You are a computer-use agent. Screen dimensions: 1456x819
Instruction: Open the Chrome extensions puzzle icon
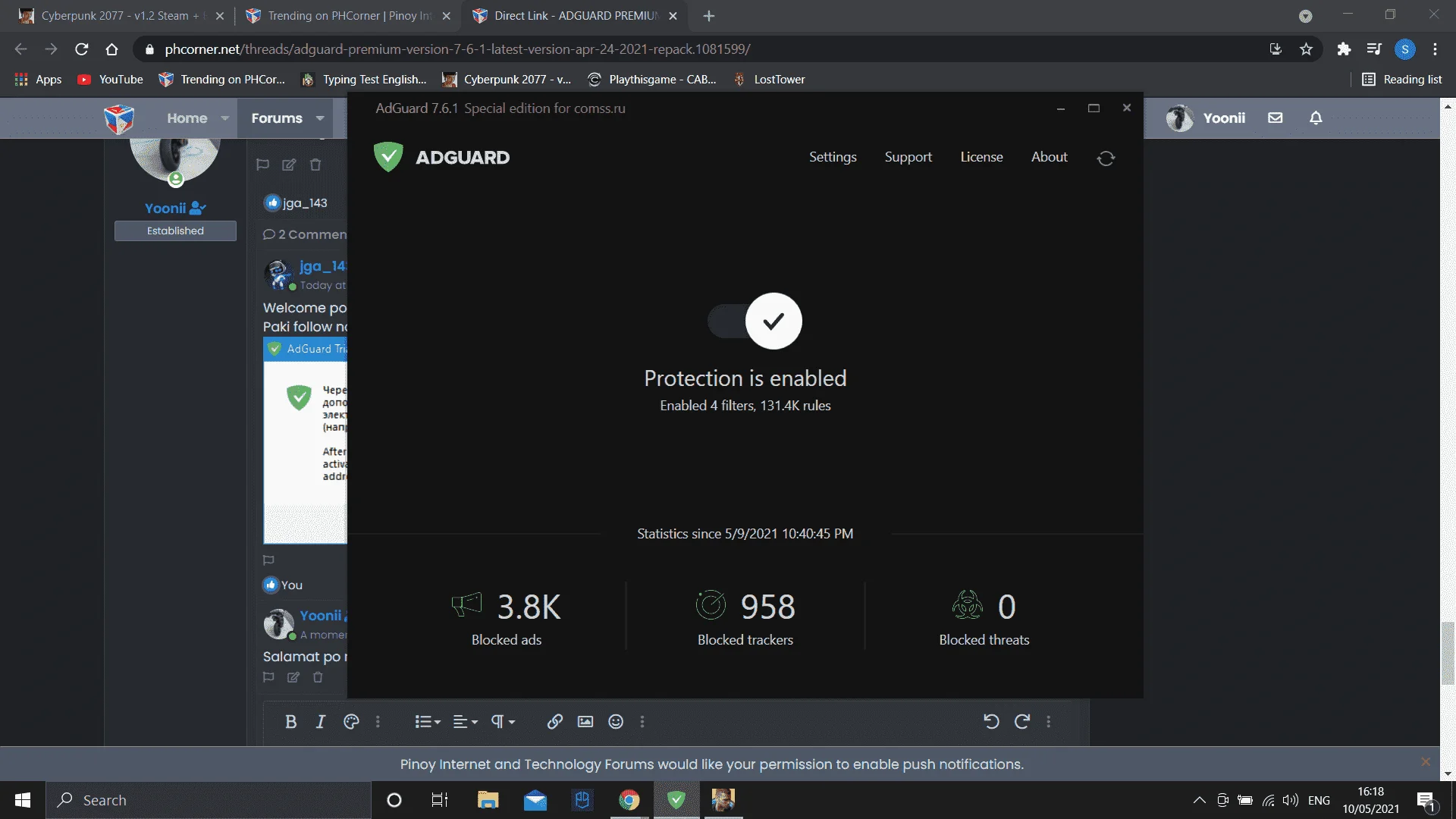(1344, 49)
